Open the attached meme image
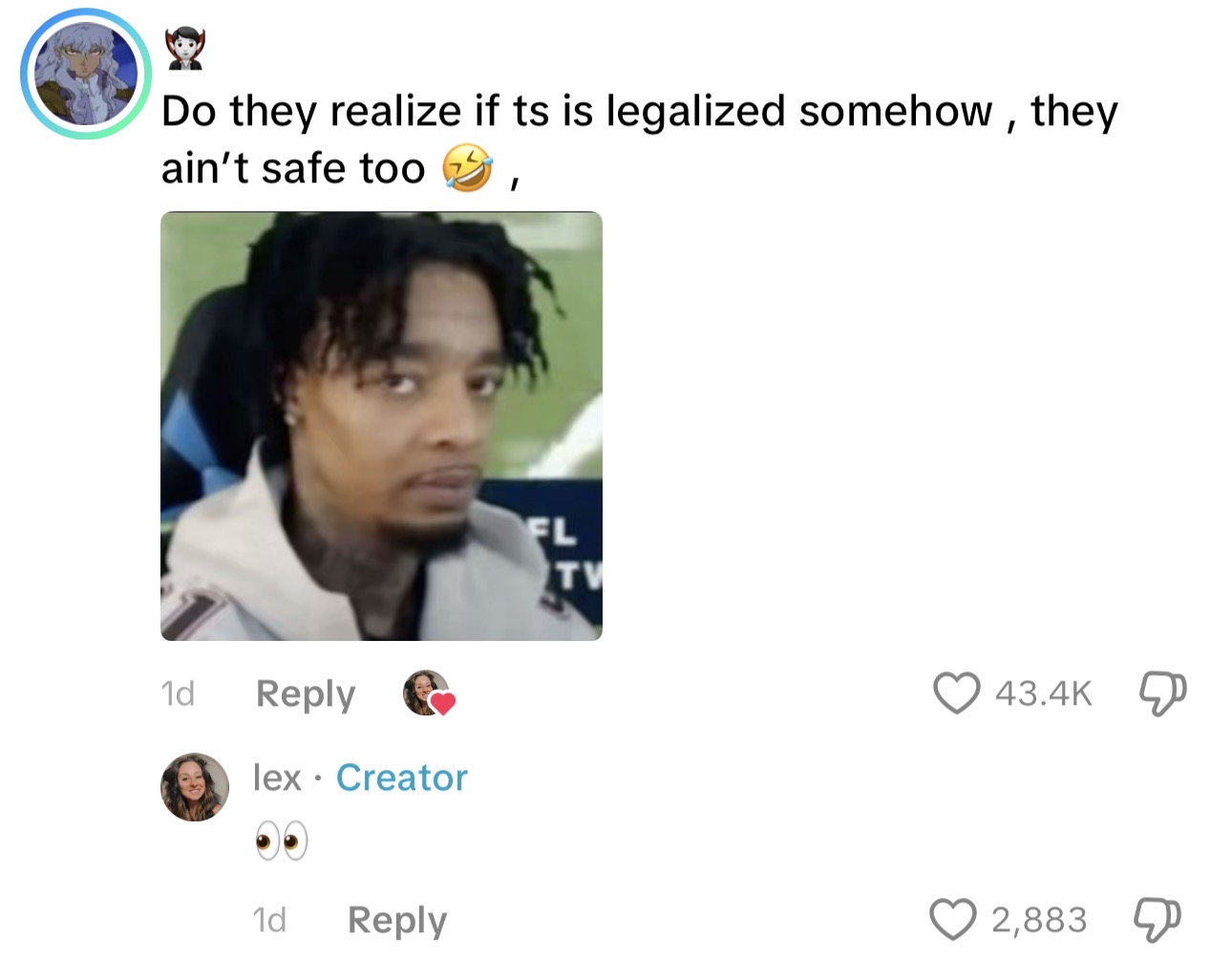The height and width of the screenshot is (959, 1232). pyautogui.click(x=381, y=426)
